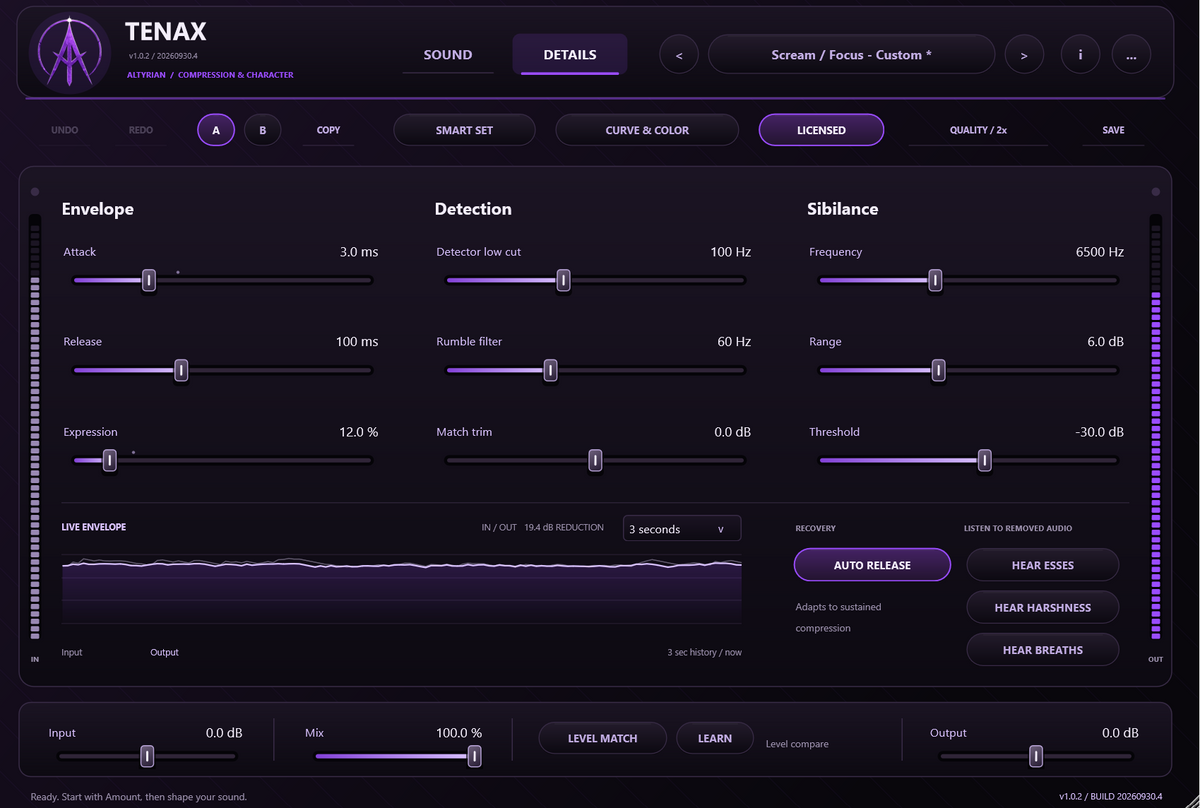Open the Scream / Focus preset selector
This screenshot has width=1200, height=808.
pos(851,55)
